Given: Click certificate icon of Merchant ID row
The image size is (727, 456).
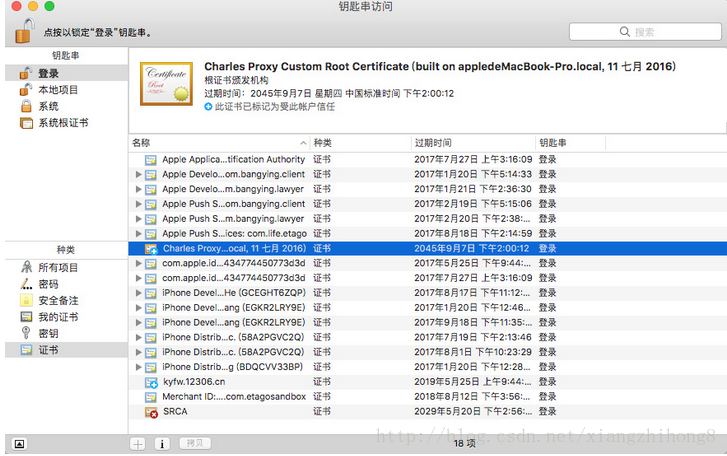Looking at the screenshot, I should (x=151, y=397).
